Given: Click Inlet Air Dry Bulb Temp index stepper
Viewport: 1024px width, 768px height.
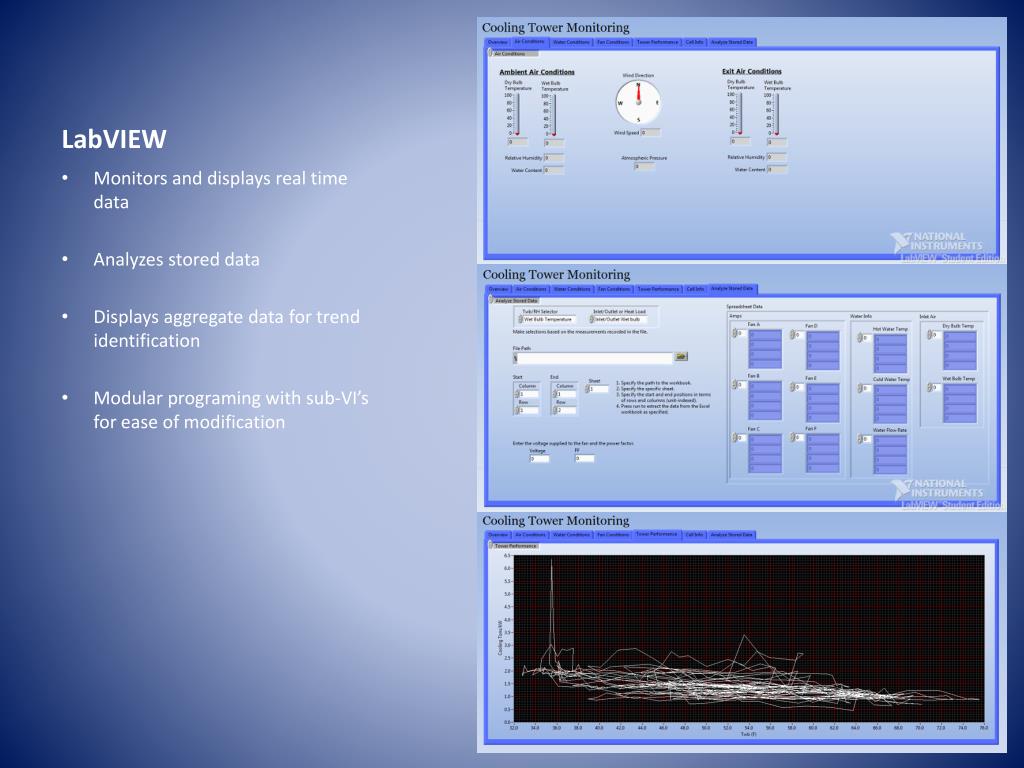Looking at the screenshot, I should [929, 334].
